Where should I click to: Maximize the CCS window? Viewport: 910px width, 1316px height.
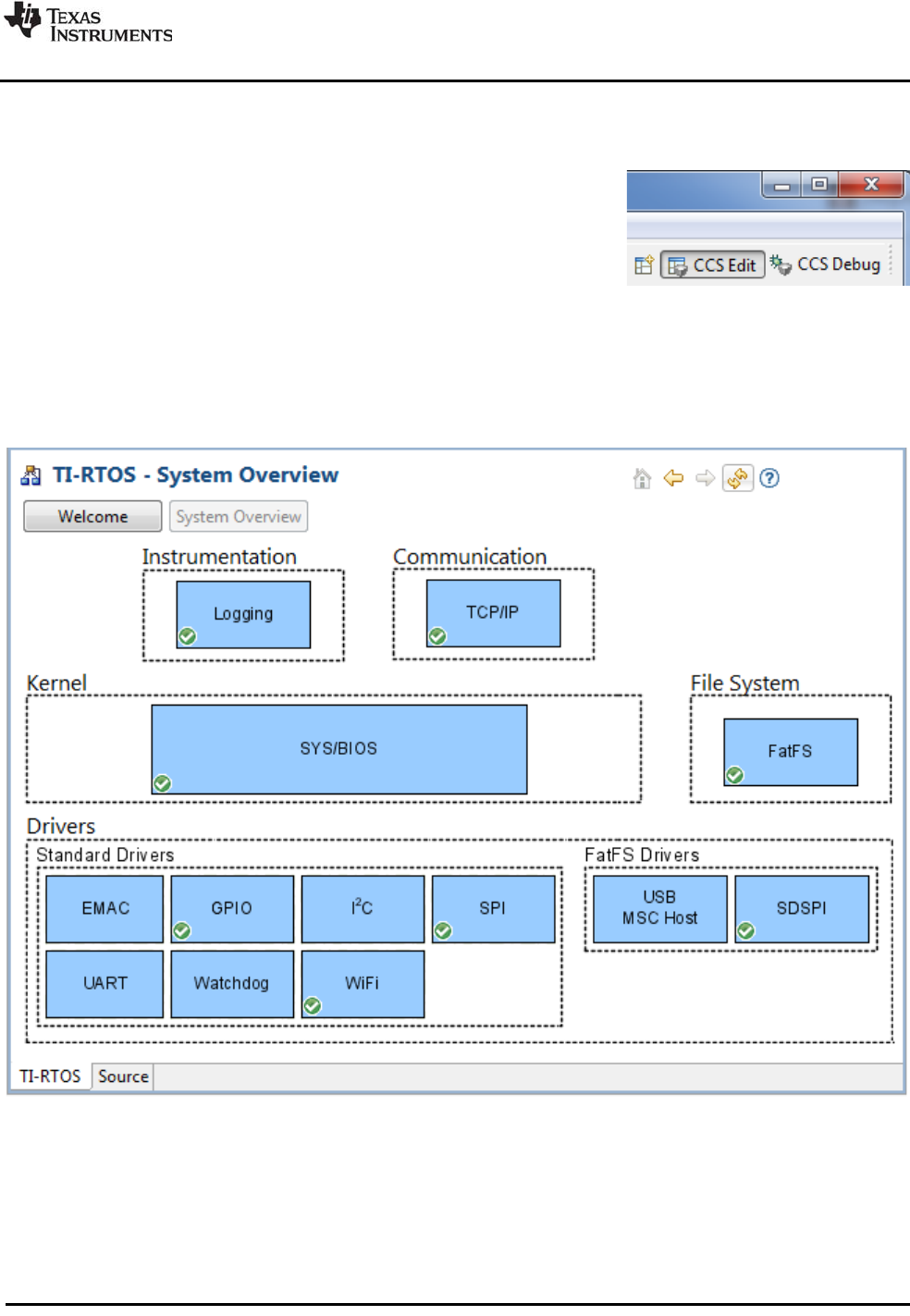819,184
